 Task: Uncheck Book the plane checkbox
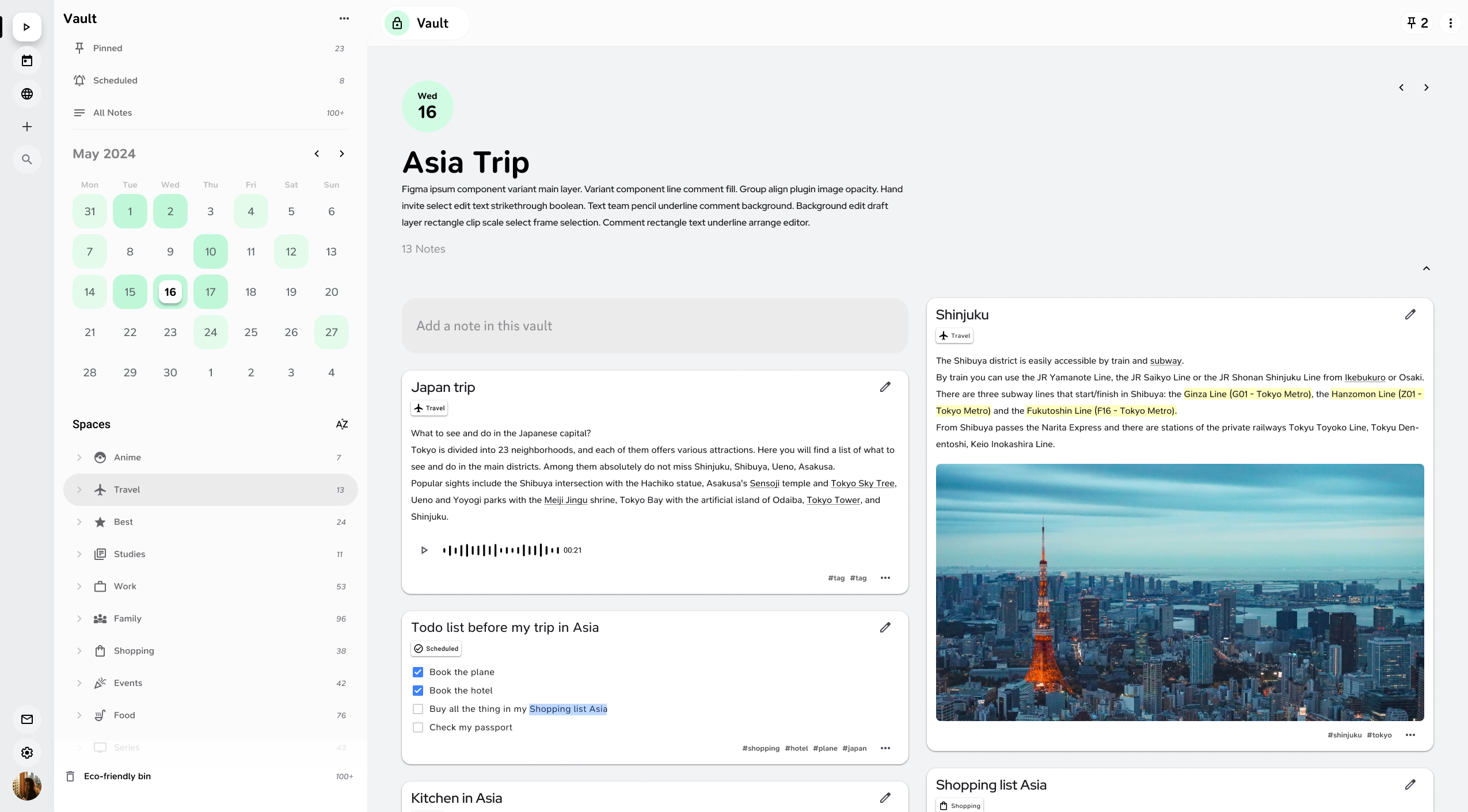coord(418,672)
